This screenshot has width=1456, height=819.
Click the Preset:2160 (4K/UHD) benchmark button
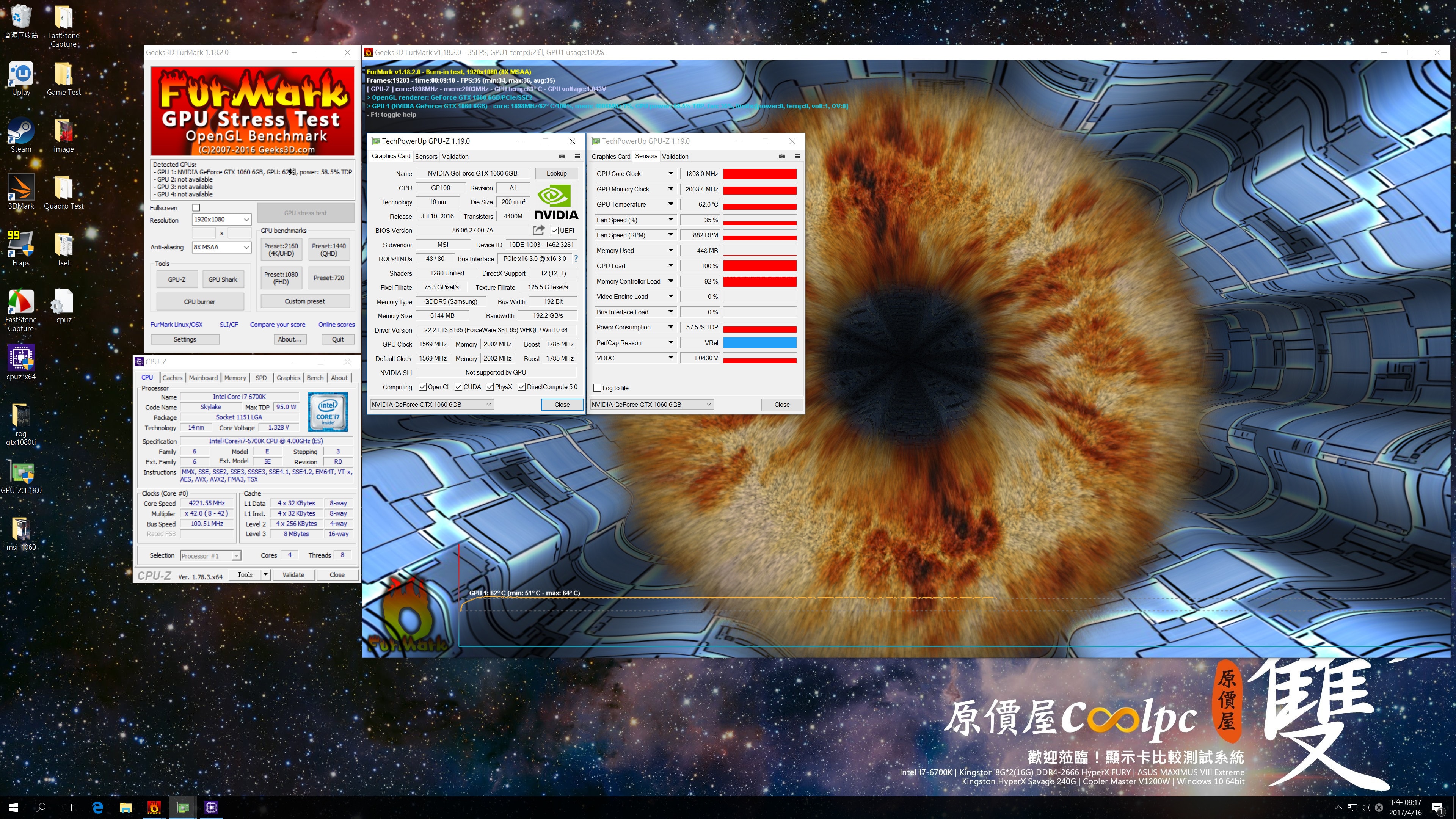(281, 249)
